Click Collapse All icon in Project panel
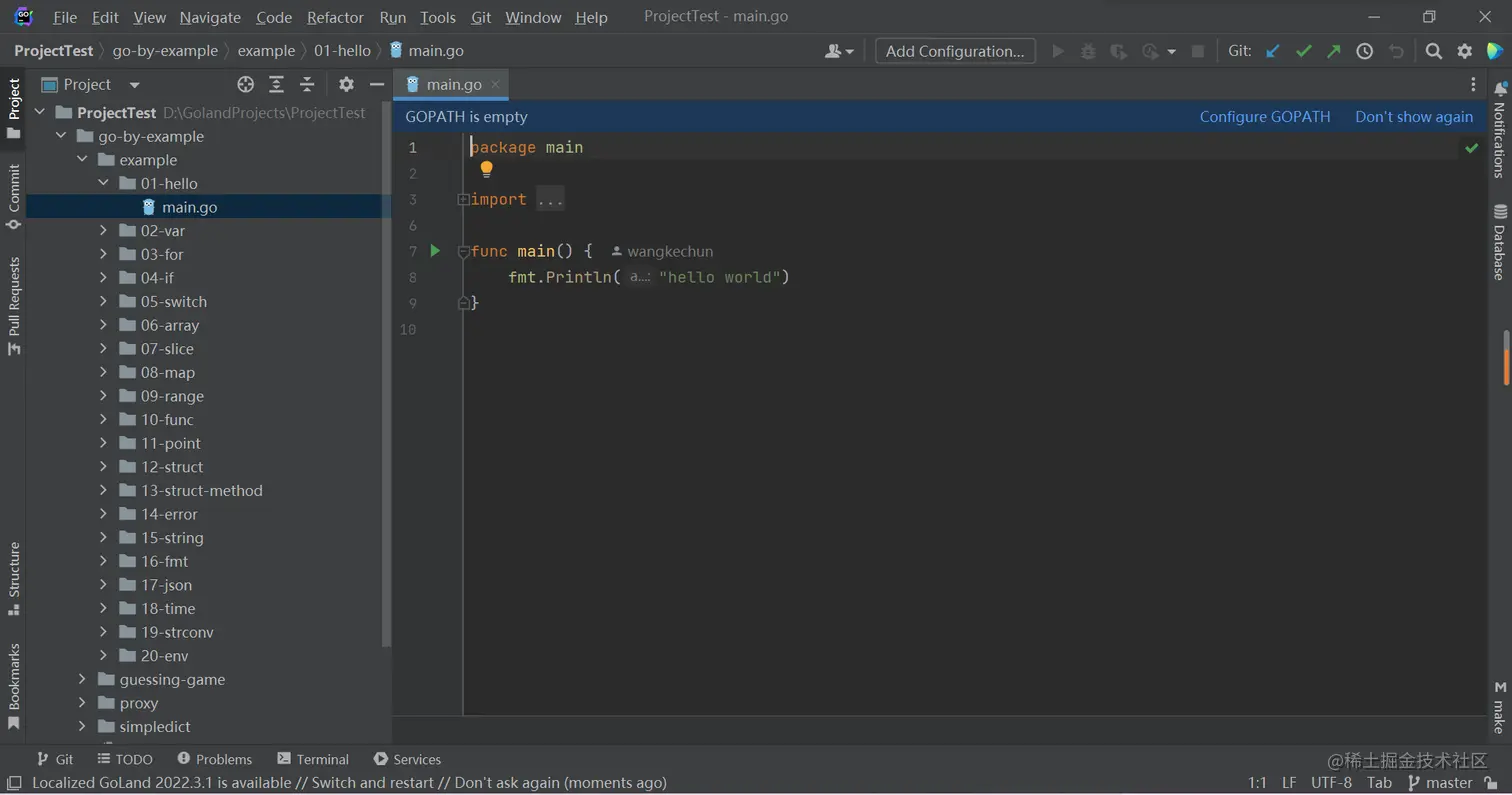The width and height of the screenshot is (1512, 795). [x=307, y=85]
